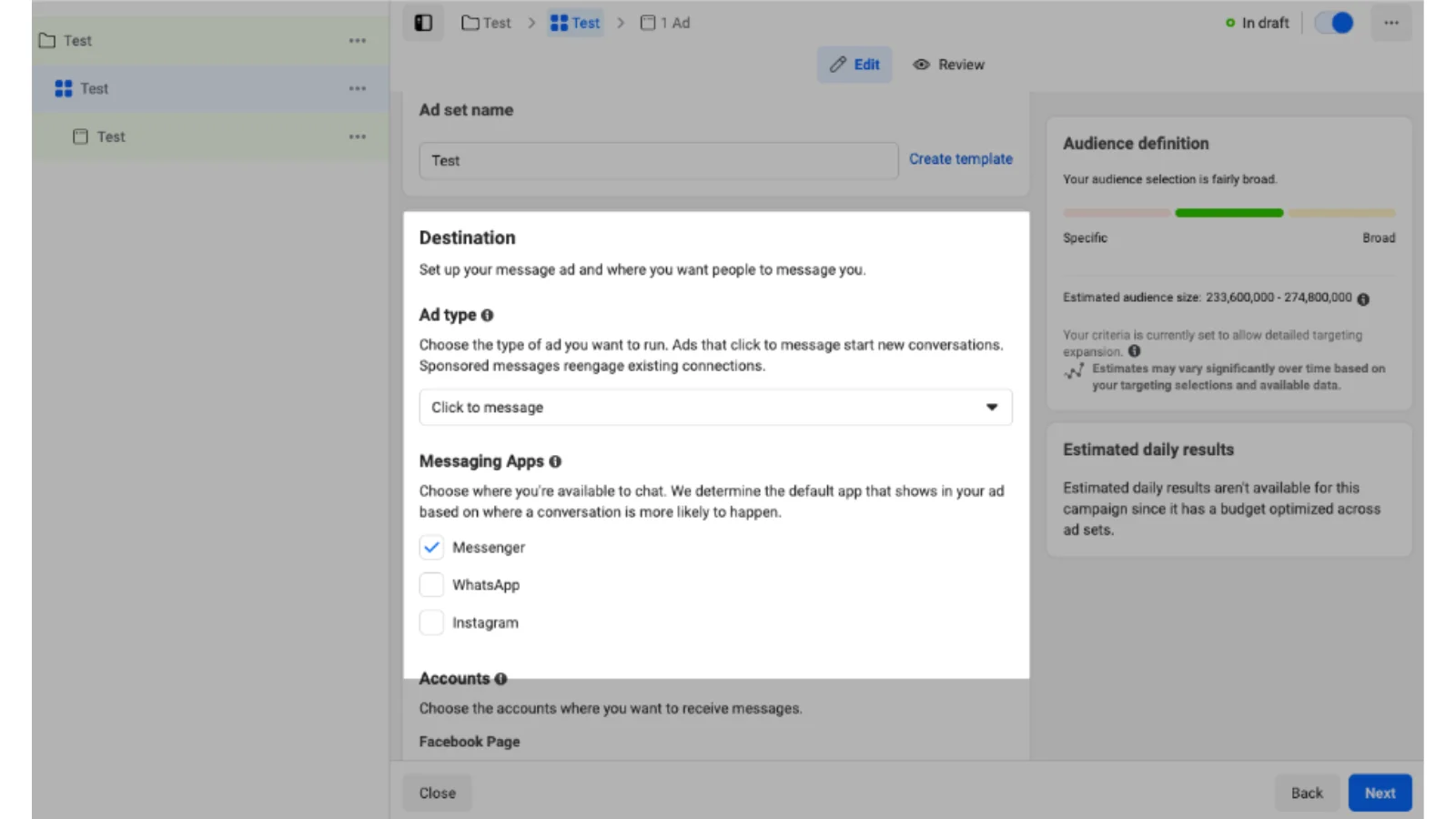Screen dimensions: 1456x819
Task: Click the Audience definition heading
Action: click(x=1136, y=143)
